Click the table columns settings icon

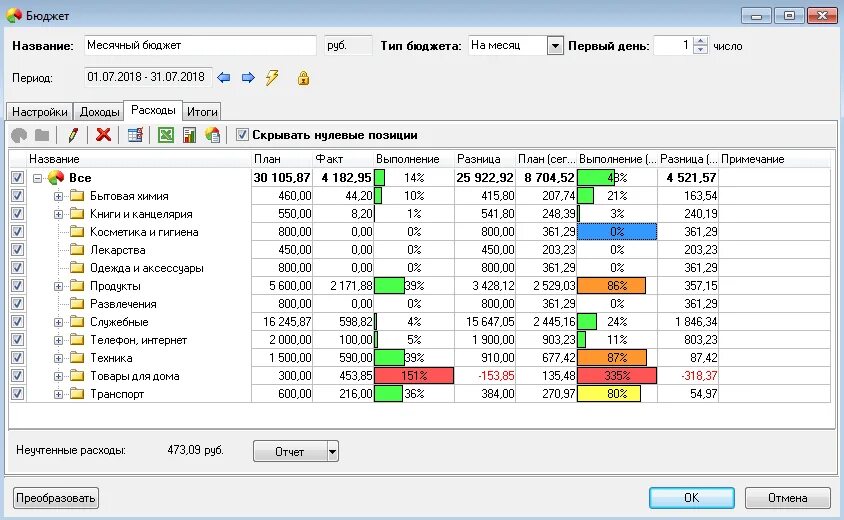[135, 135]
